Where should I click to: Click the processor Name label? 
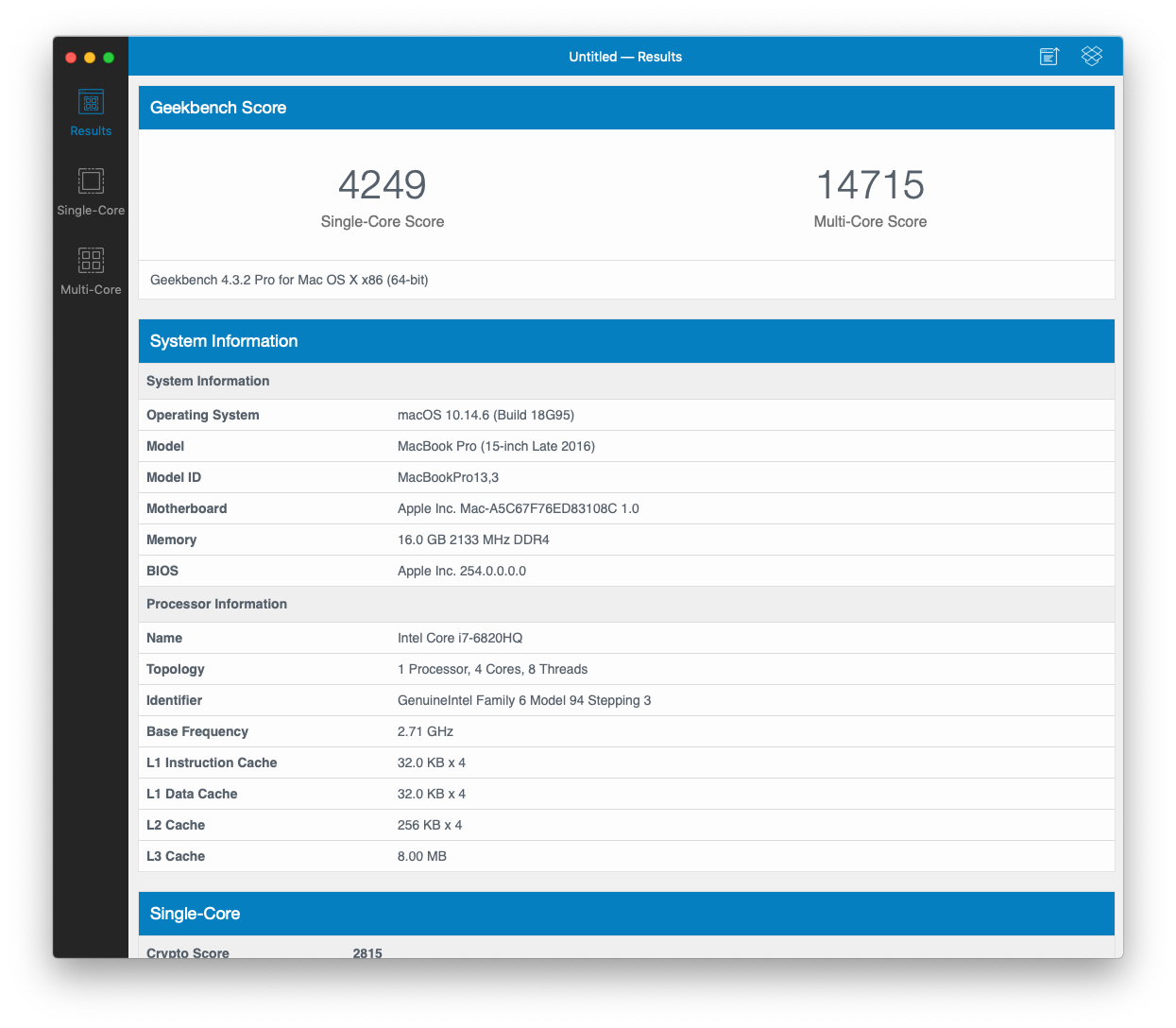(164, 638)
